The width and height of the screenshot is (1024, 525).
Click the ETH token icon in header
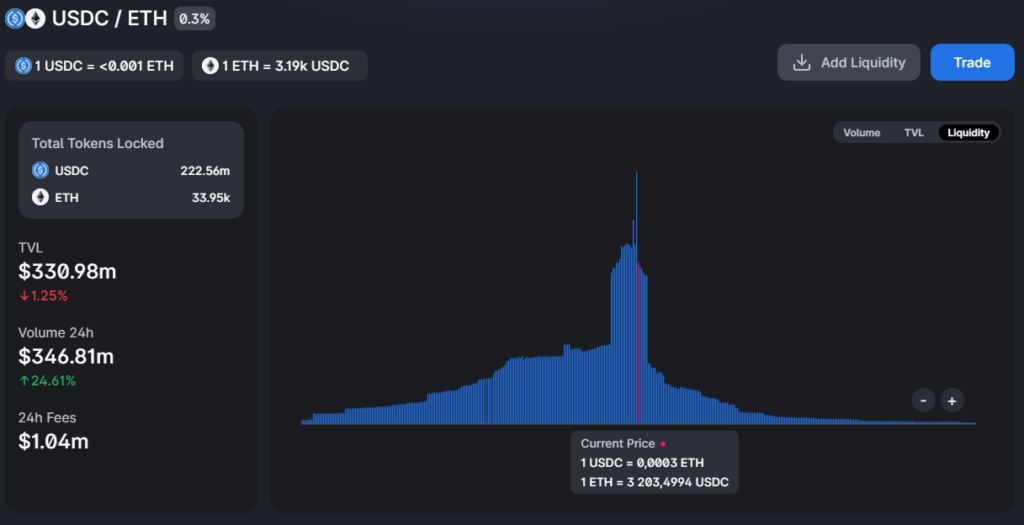(x=35, y=19)
